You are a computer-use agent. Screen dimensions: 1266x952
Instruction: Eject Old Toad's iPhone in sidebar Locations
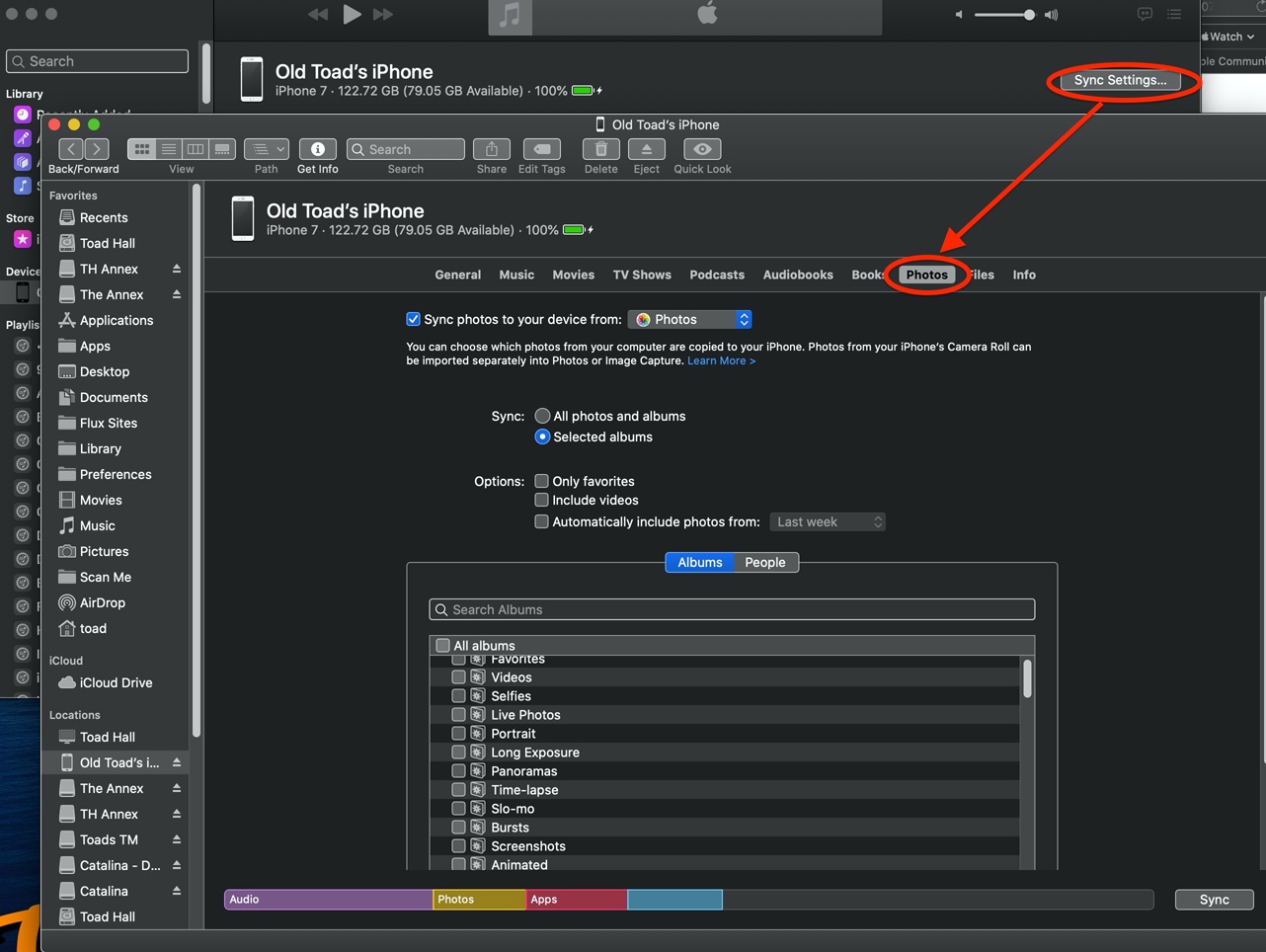177,762
